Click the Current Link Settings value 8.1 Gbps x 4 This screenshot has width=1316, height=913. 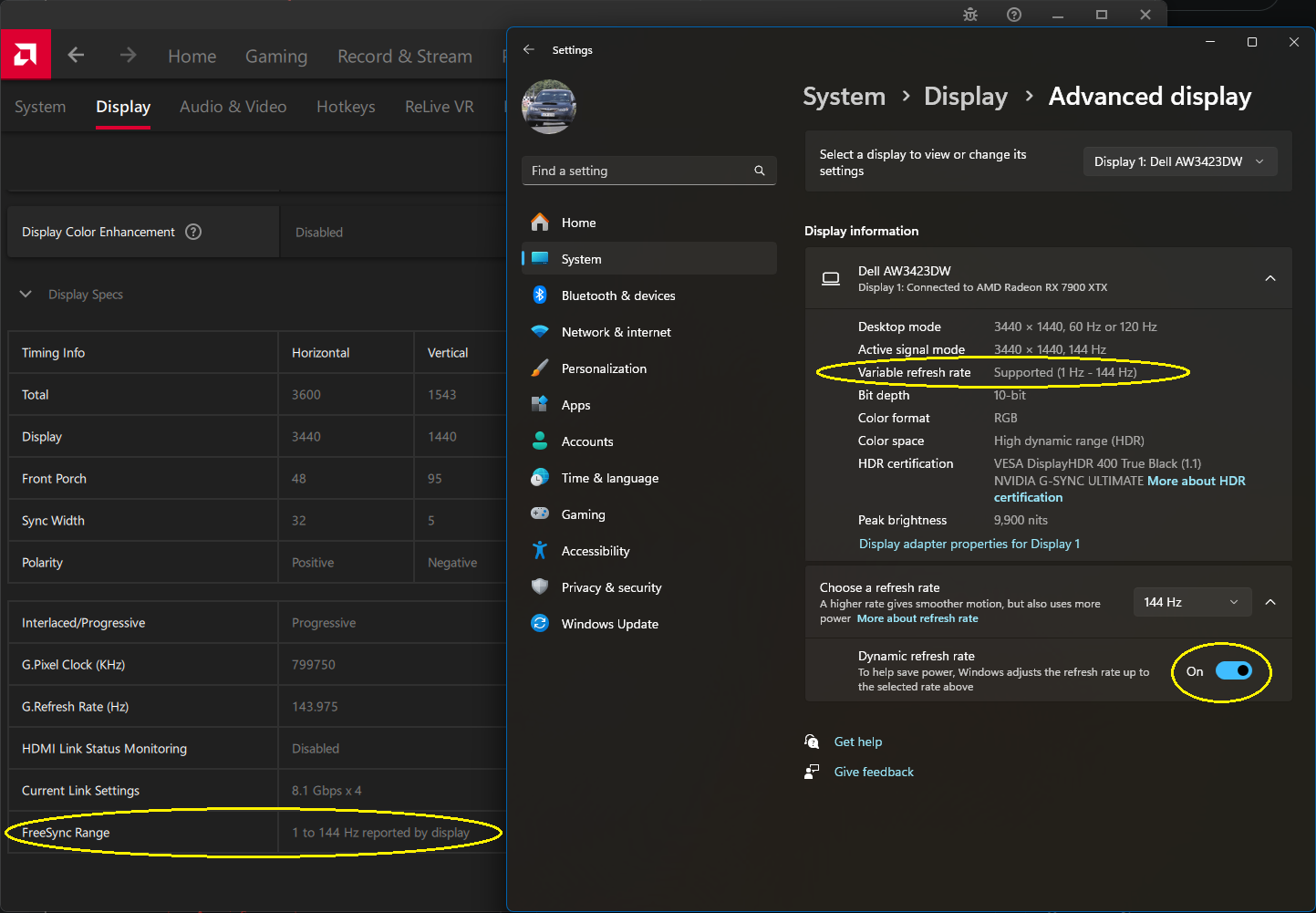(326, 791)
